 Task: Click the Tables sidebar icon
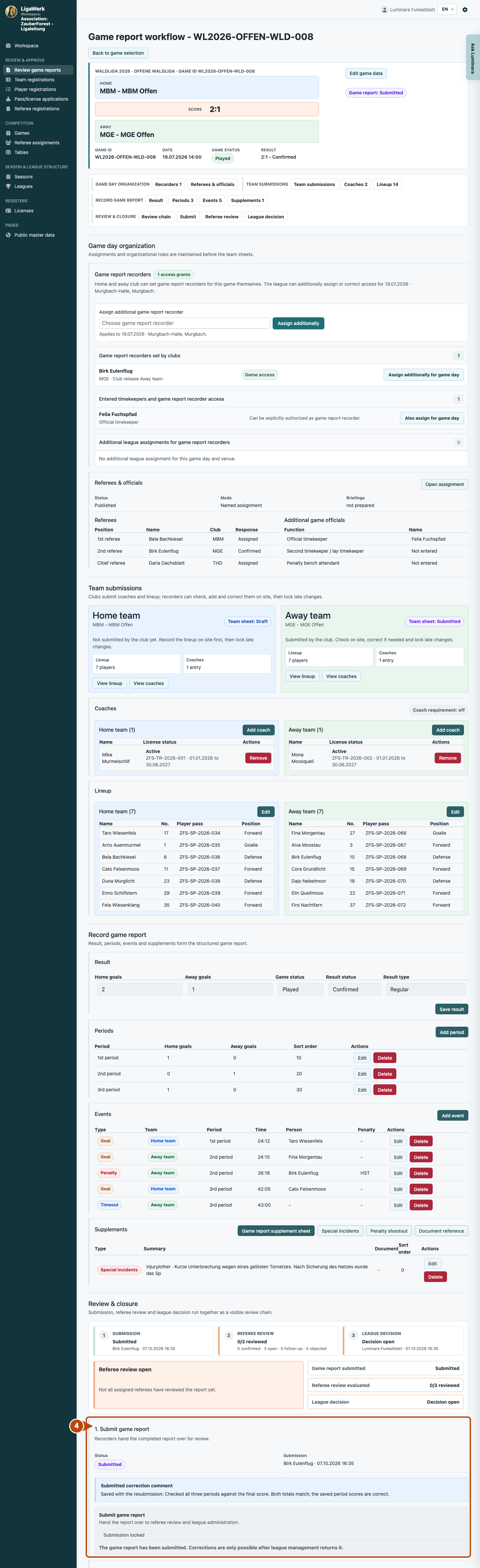(x=9, y=152)
